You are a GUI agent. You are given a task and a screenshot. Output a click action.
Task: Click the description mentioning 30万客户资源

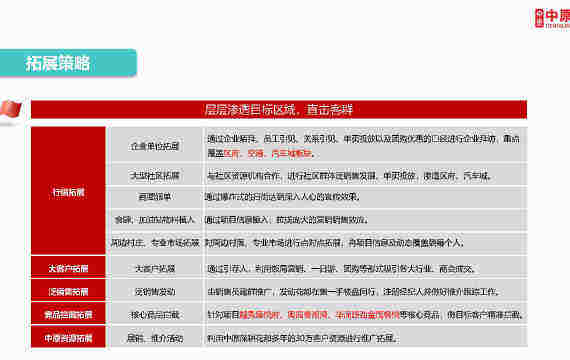[x=365, y=338]
